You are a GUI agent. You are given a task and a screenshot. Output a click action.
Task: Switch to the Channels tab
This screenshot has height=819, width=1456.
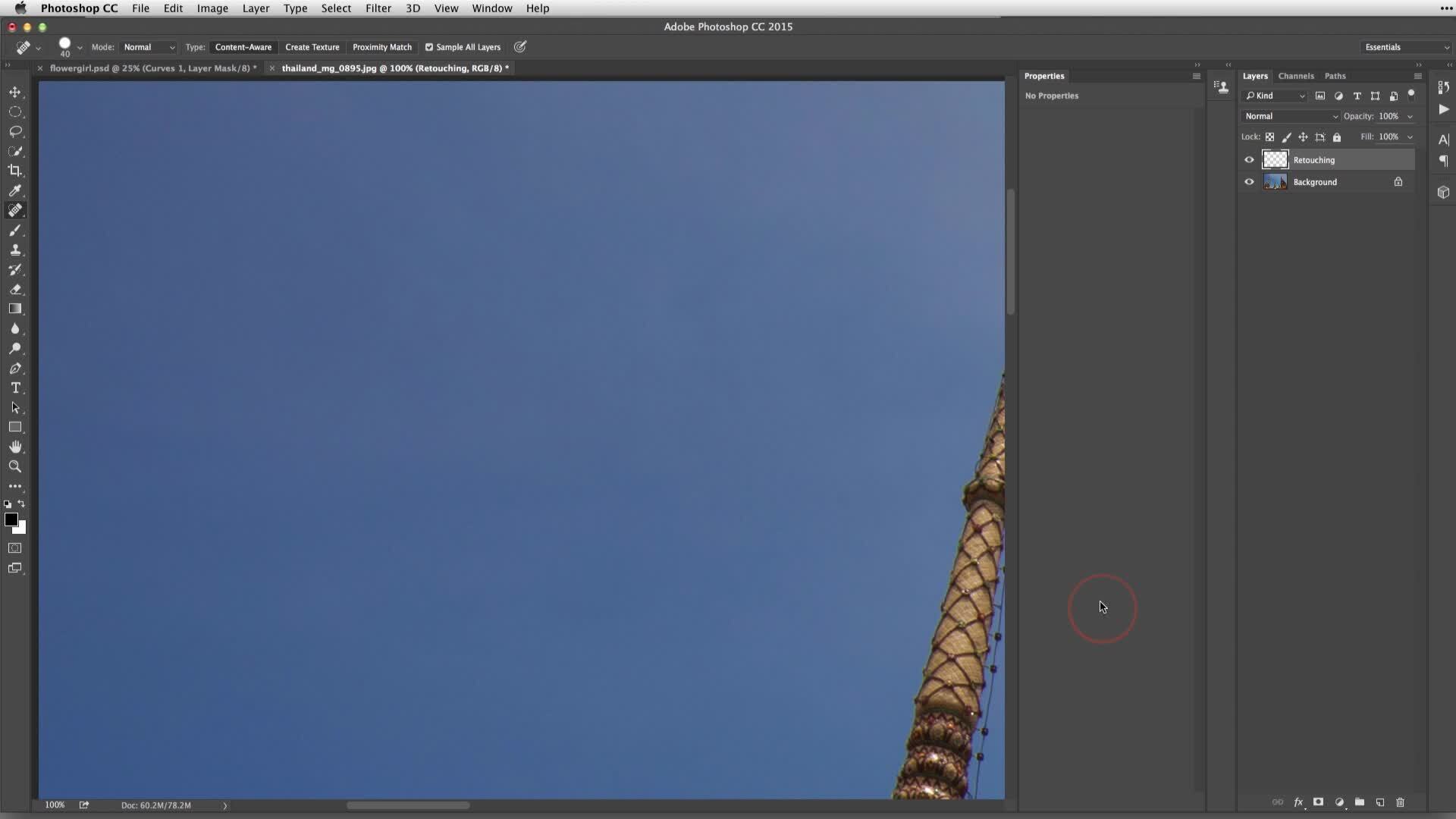coord(1296,75)
